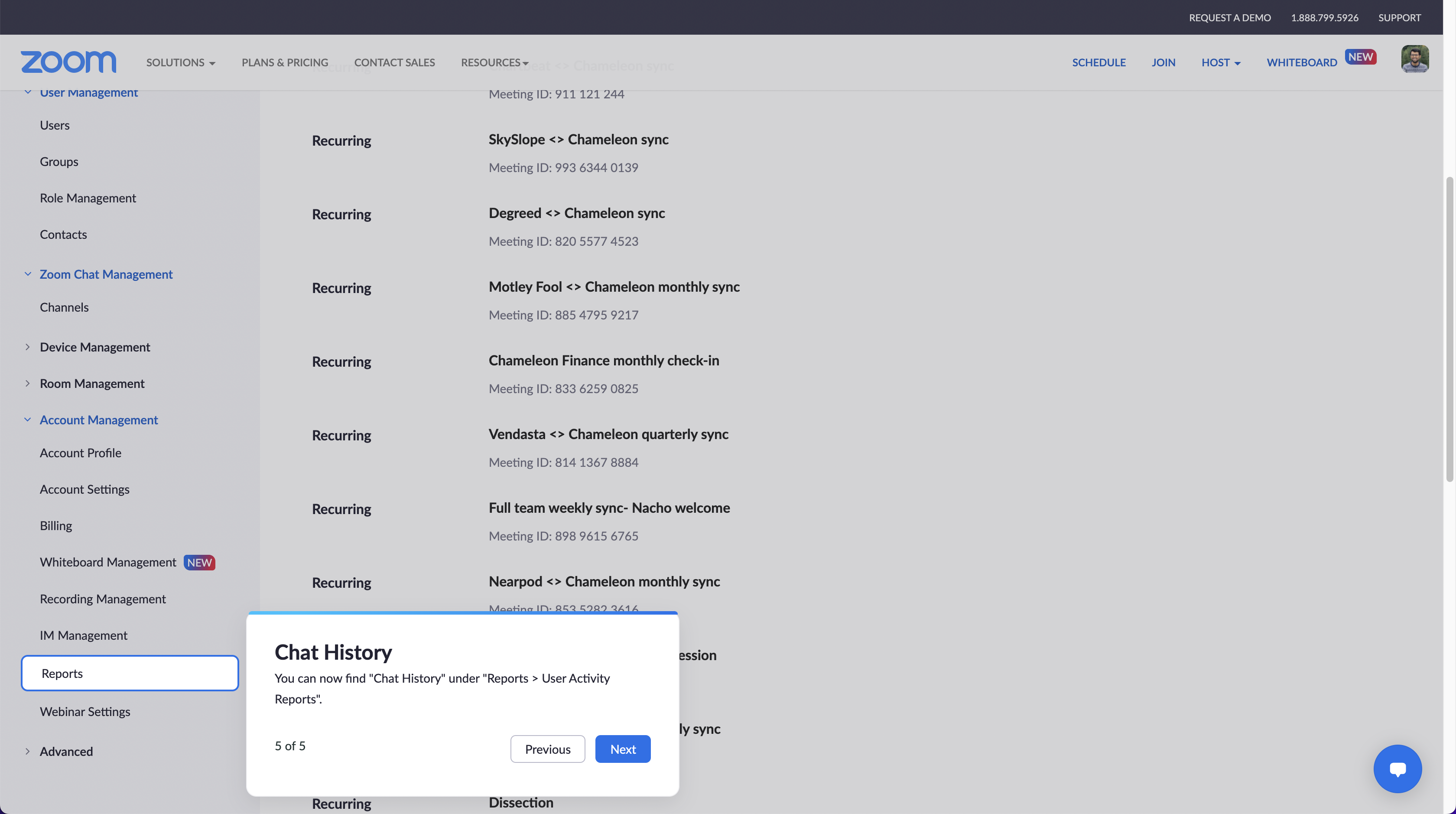
Task: Click Meeting ID: 833 6259 0825
Action: pyautogui.click(x=563, y=389)
